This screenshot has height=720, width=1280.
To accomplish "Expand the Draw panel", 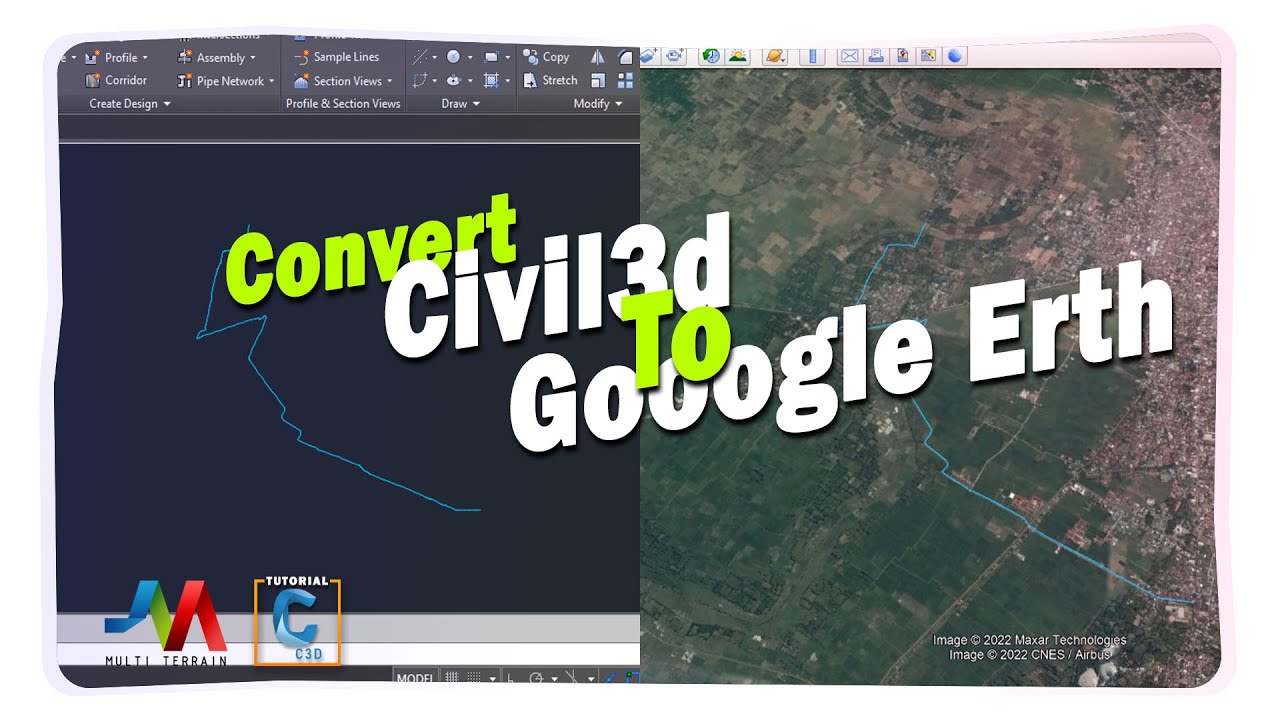I will (461, 103).
